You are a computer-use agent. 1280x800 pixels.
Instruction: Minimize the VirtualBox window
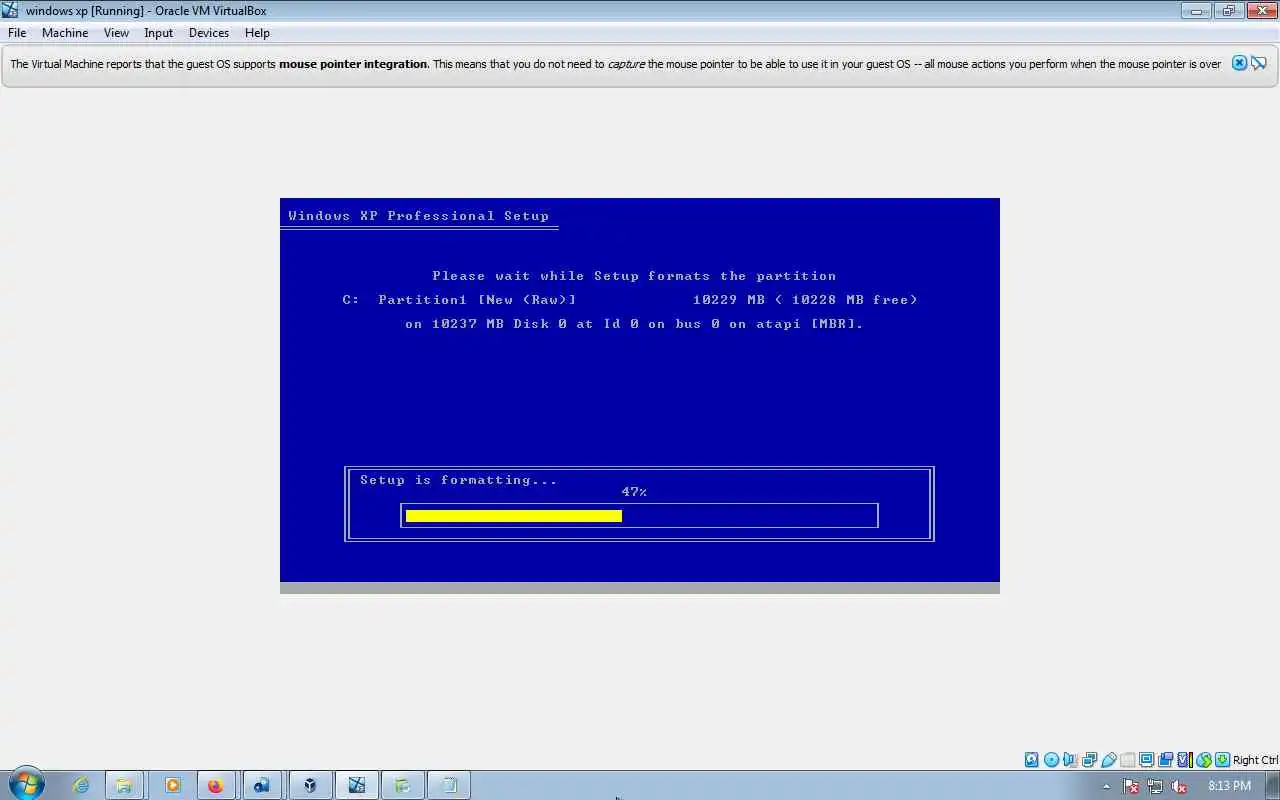[x=1196, y=11]
